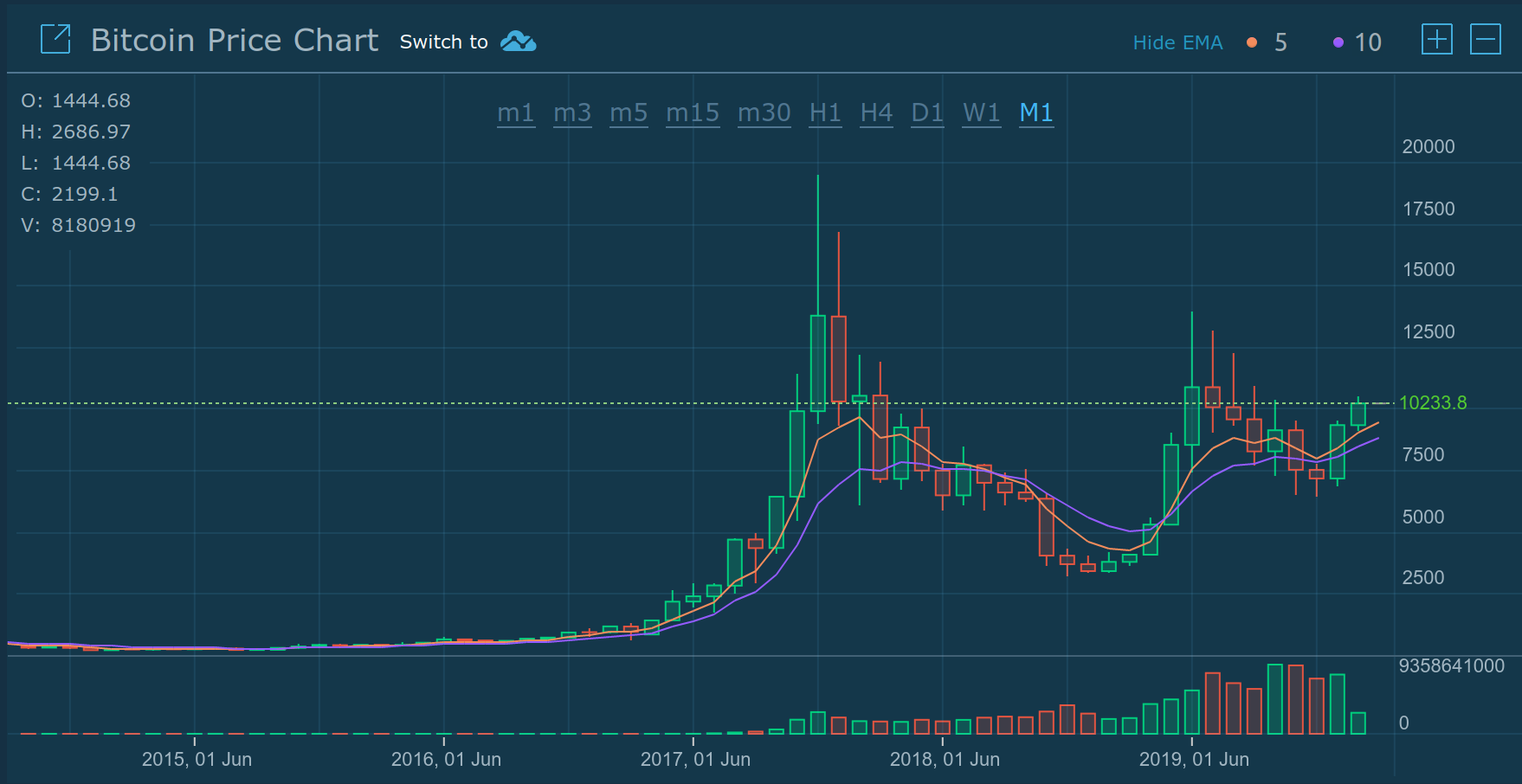Hide the EMA lines

[1177, 42]
